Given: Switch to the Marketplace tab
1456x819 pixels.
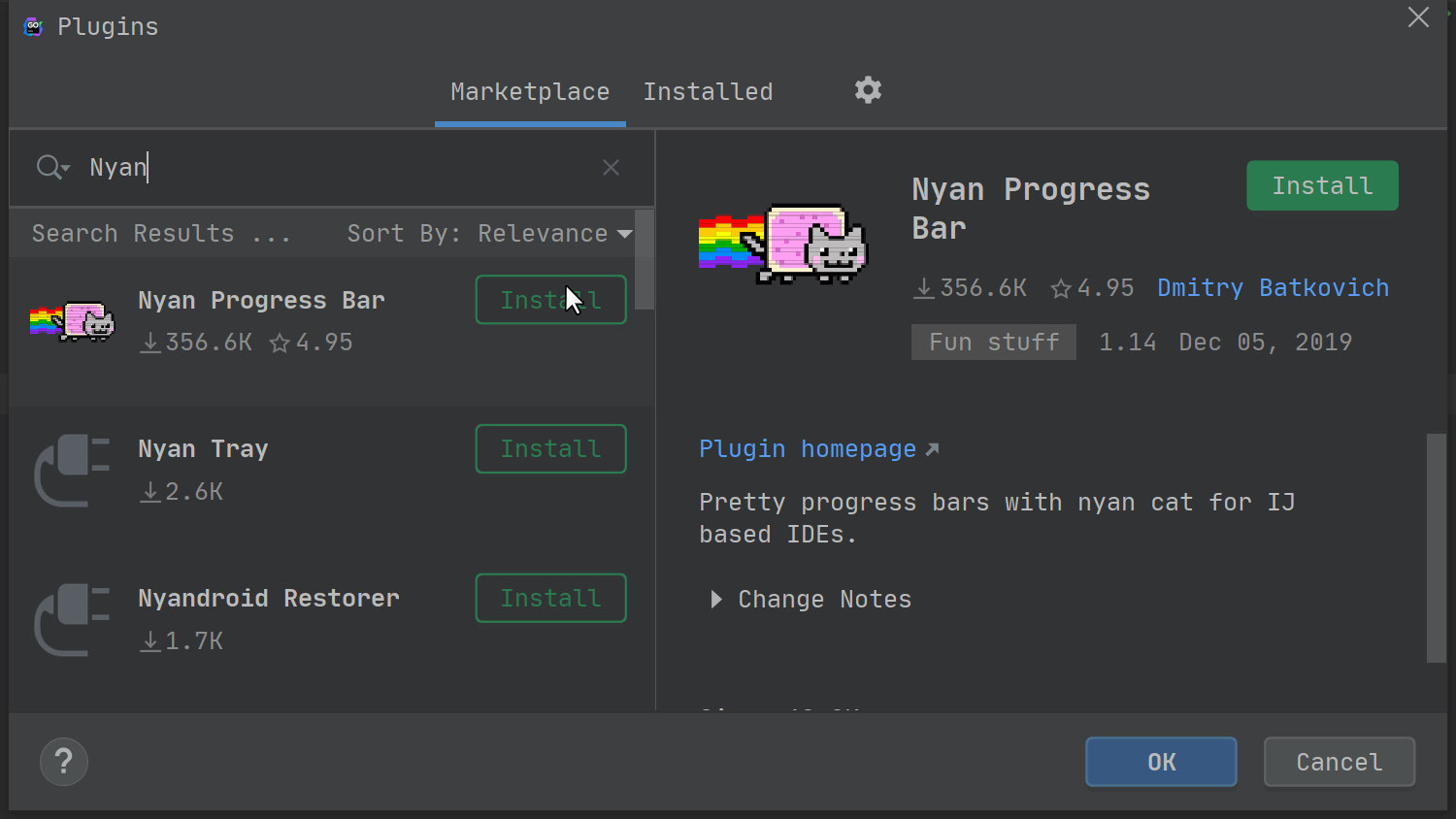Looking at the screenshot, I should (530, 92).
